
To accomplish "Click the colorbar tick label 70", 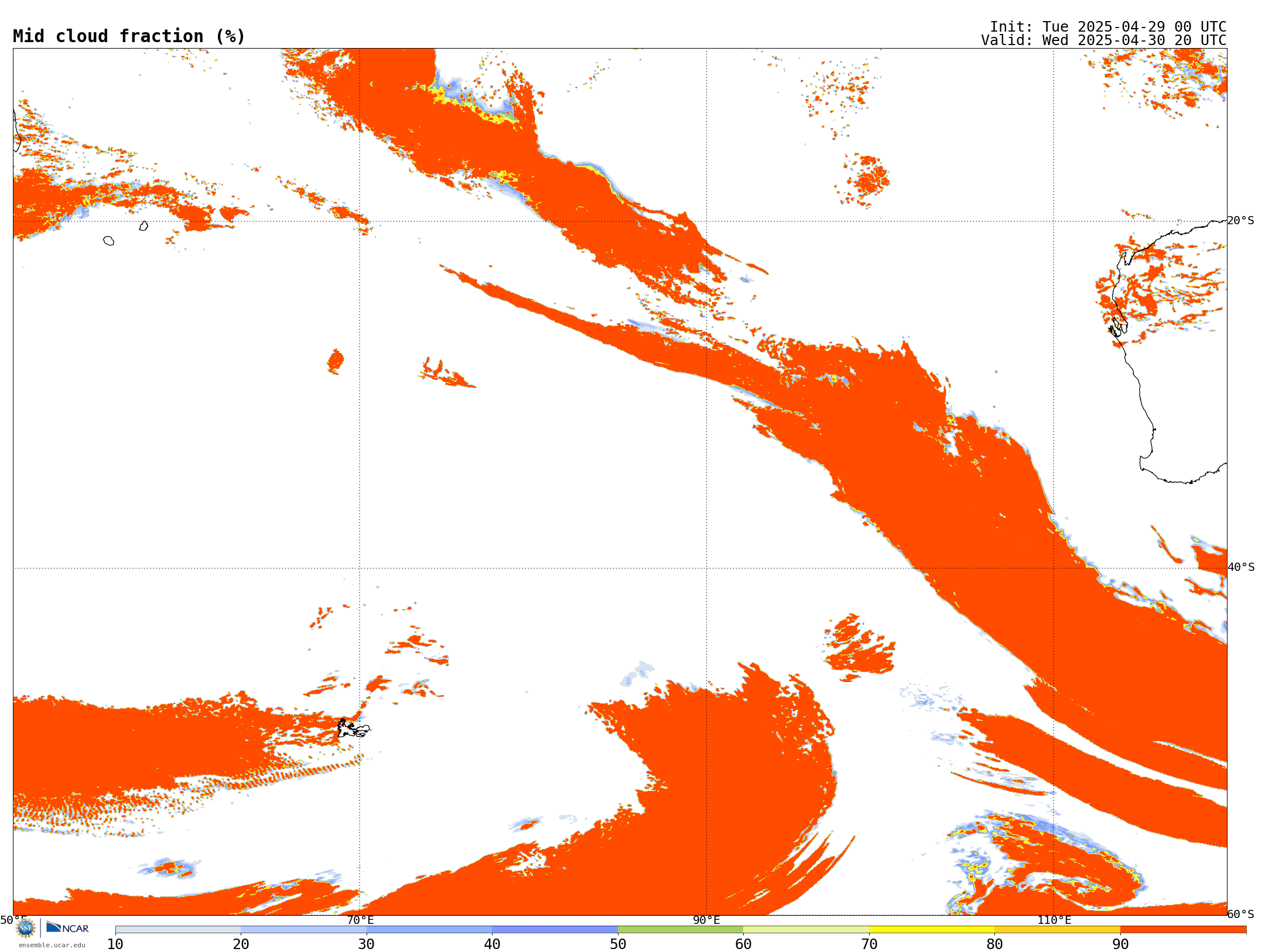I will [869, 944].
